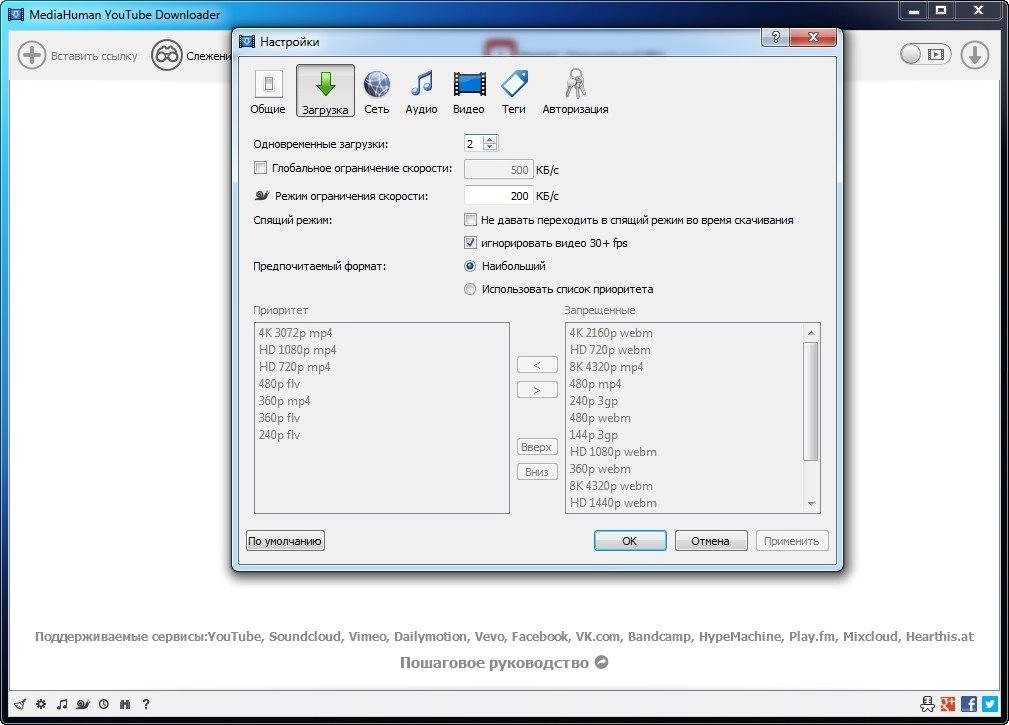Open the Общие settings tab
1009x725 pixels.
click(x=268, y=92)
